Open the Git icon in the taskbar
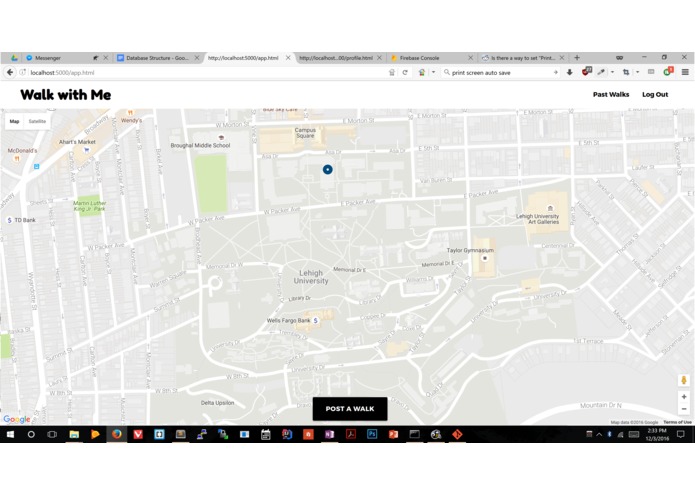Viewport: 695px width, 494px height. (457, 434)
